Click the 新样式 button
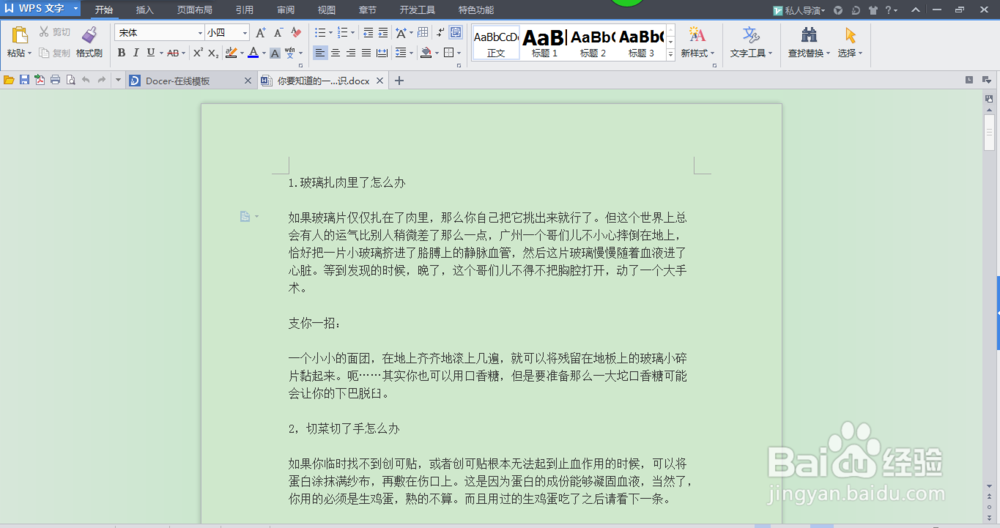The width and height of the screenshot is (1000, 528). pyautogui.click(x=697, y=42)
